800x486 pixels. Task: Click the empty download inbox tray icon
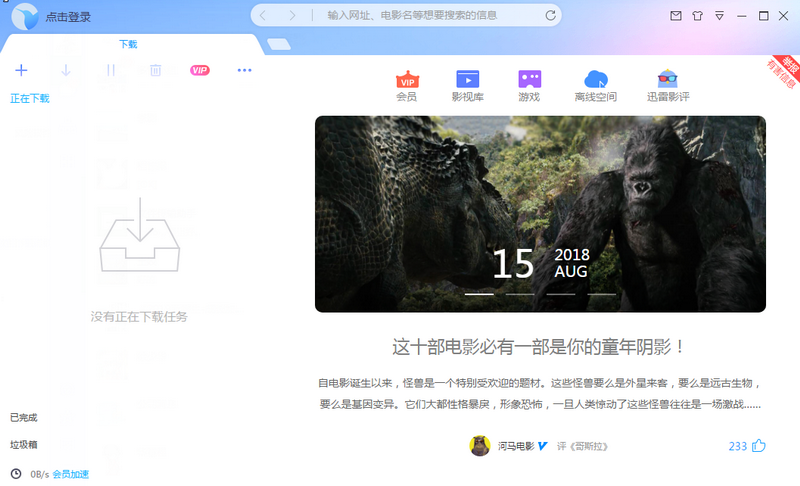(x=139, y=235)
